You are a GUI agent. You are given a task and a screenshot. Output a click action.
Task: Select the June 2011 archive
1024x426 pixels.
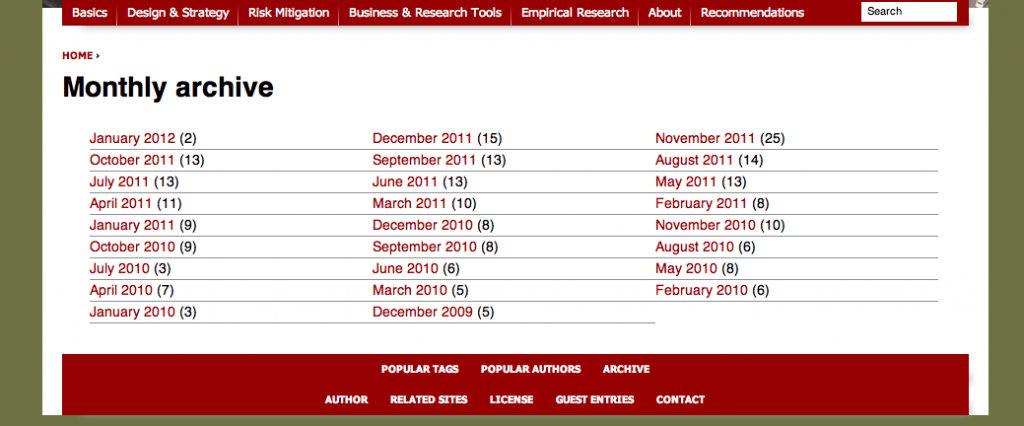(x=405, y=182)
